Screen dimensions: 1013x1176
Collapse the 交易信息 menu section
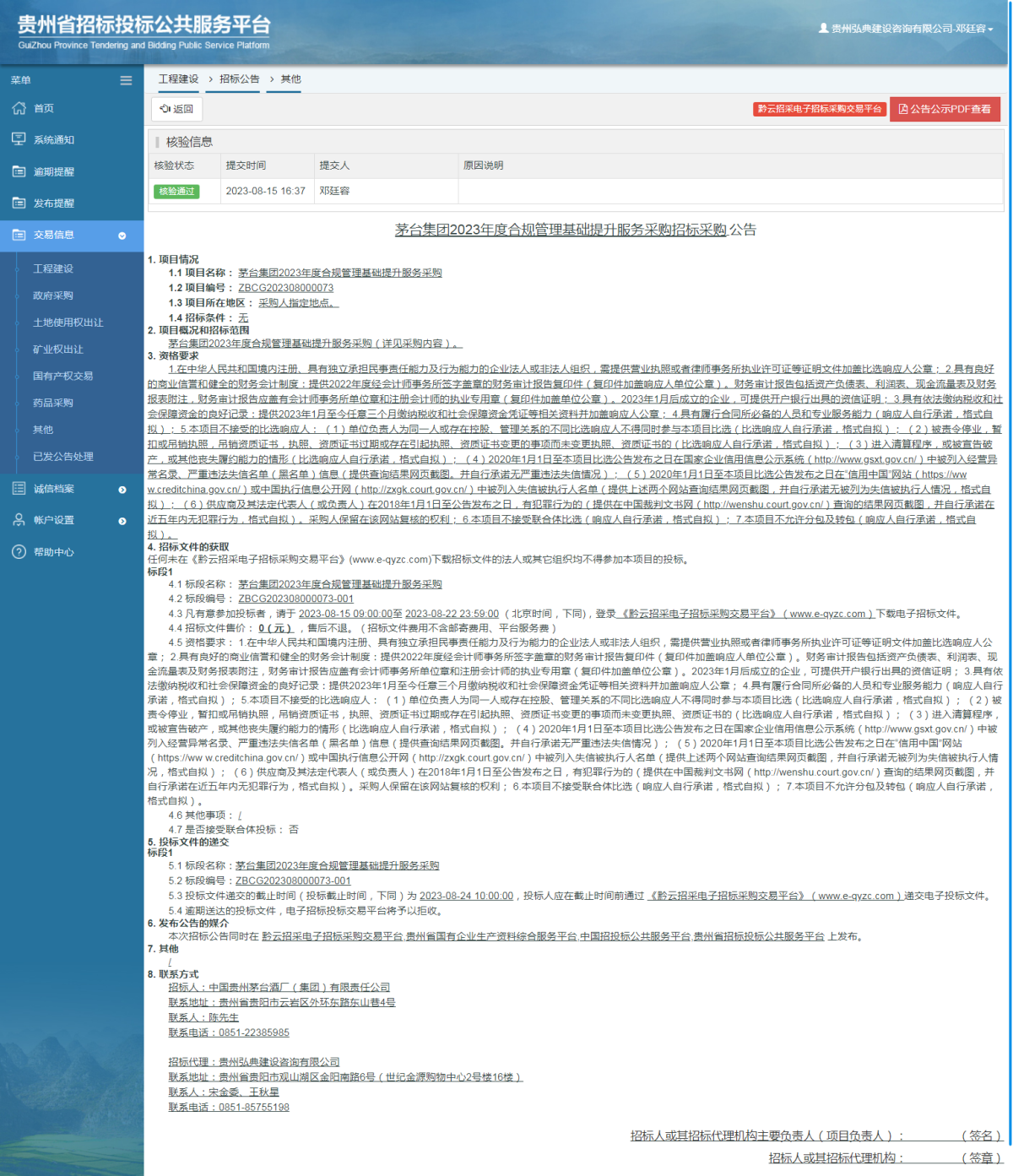pyautogui.click(x=122, y=236)
